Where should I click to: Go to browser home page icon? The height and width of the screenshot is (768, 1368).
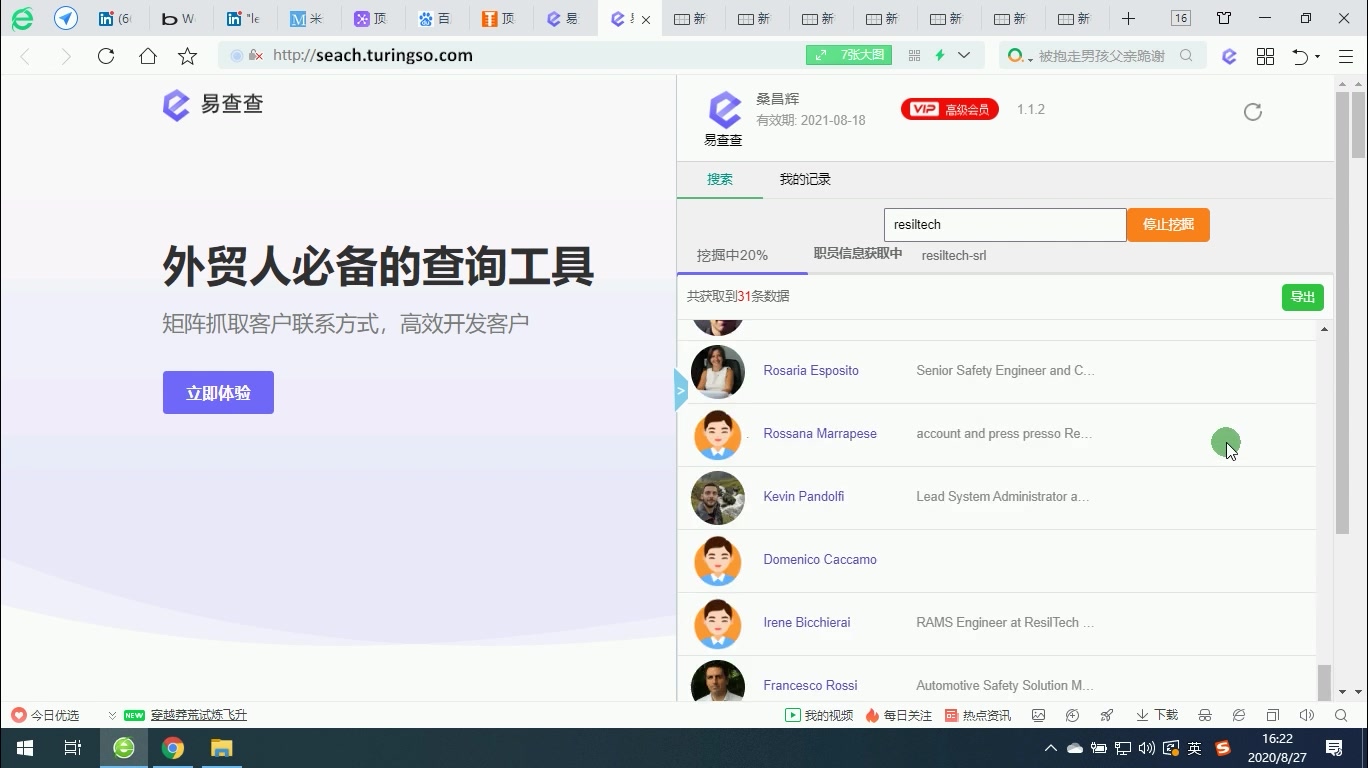148,56
